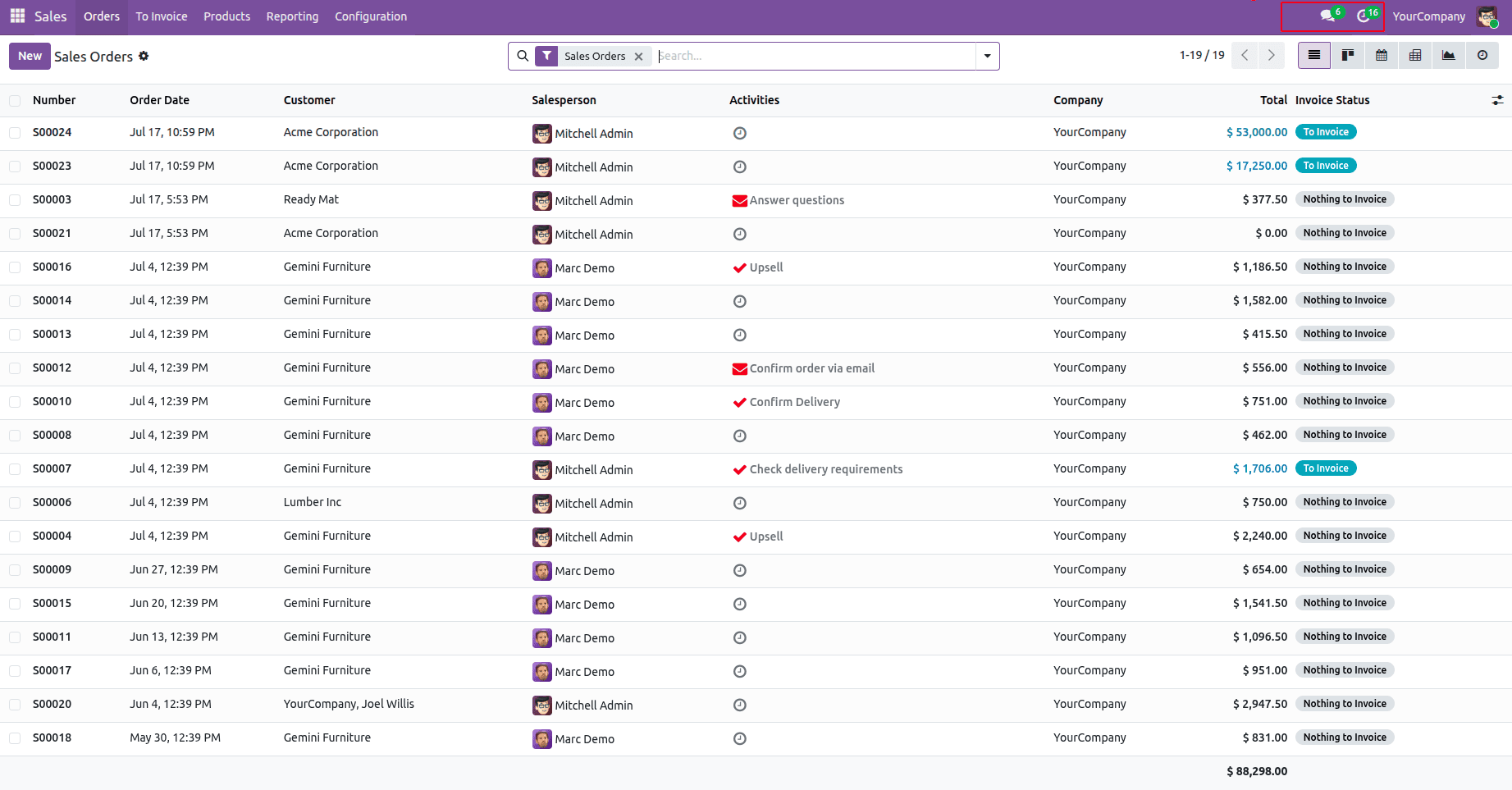Screen dimensions: 1512x790
Task: Sort by Total column header
Action: coord(1273,100)
